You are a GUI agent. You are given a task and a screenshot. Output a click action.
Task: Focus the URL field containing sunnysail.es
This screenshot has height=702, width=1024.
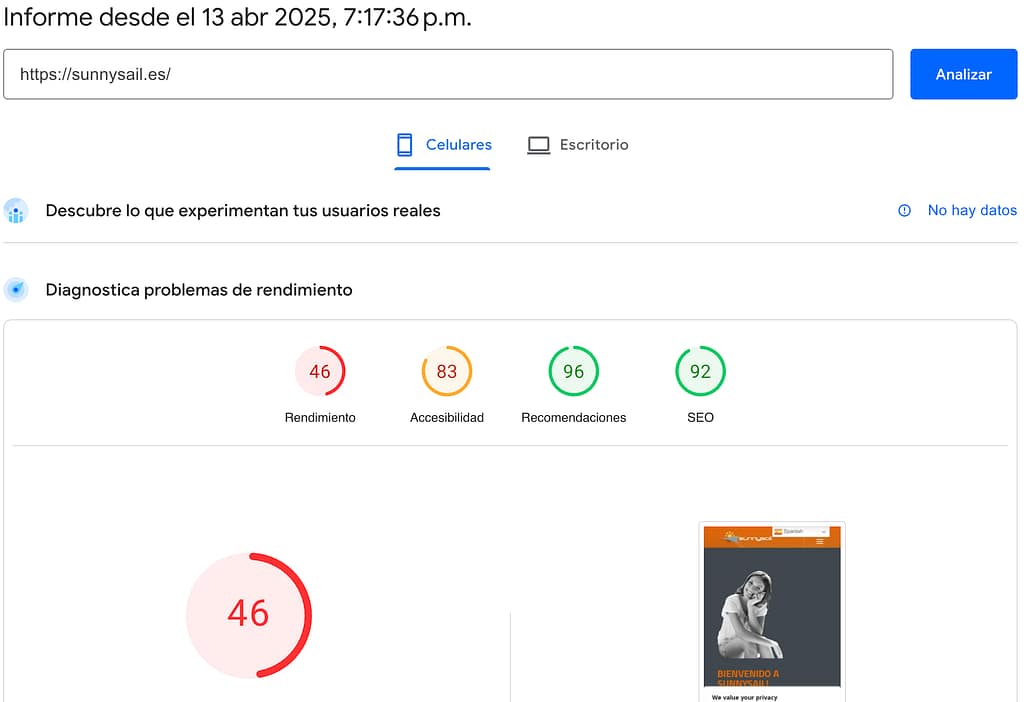(448, 74)
